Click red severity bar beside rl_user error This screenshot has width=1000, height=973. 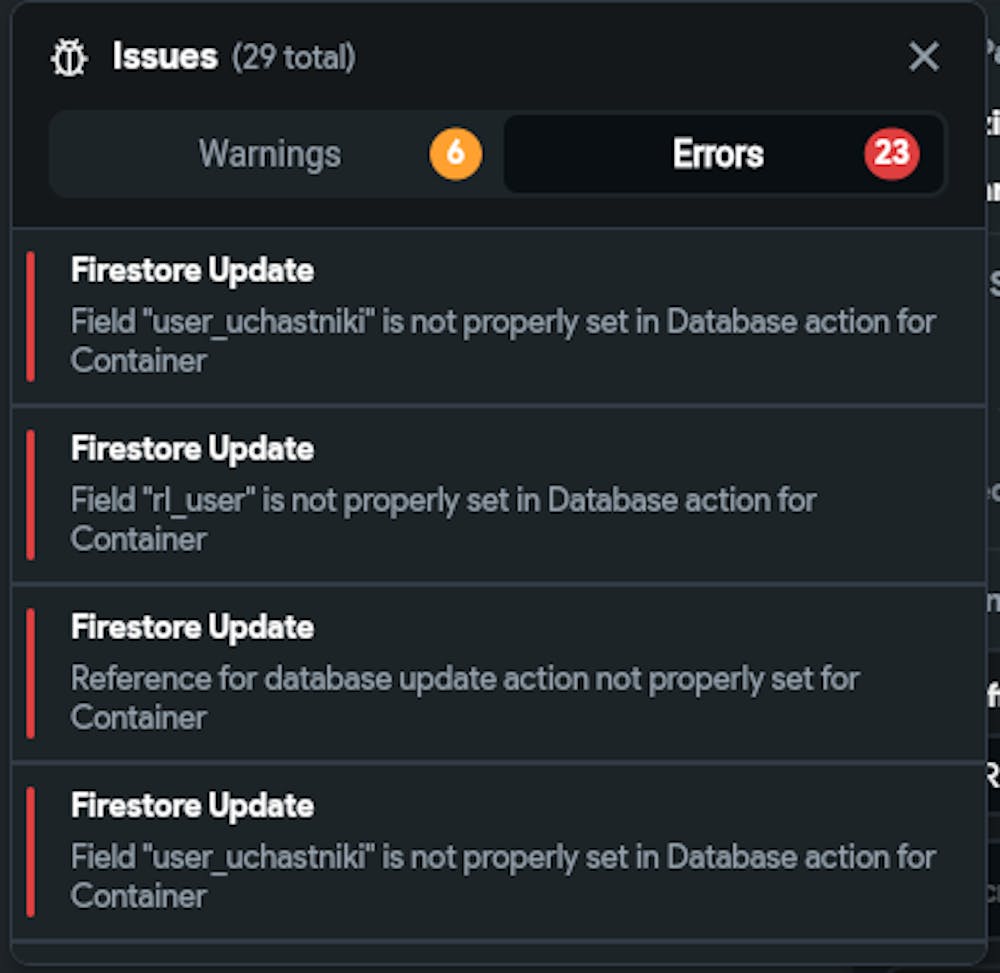click(x=31, y=495)
